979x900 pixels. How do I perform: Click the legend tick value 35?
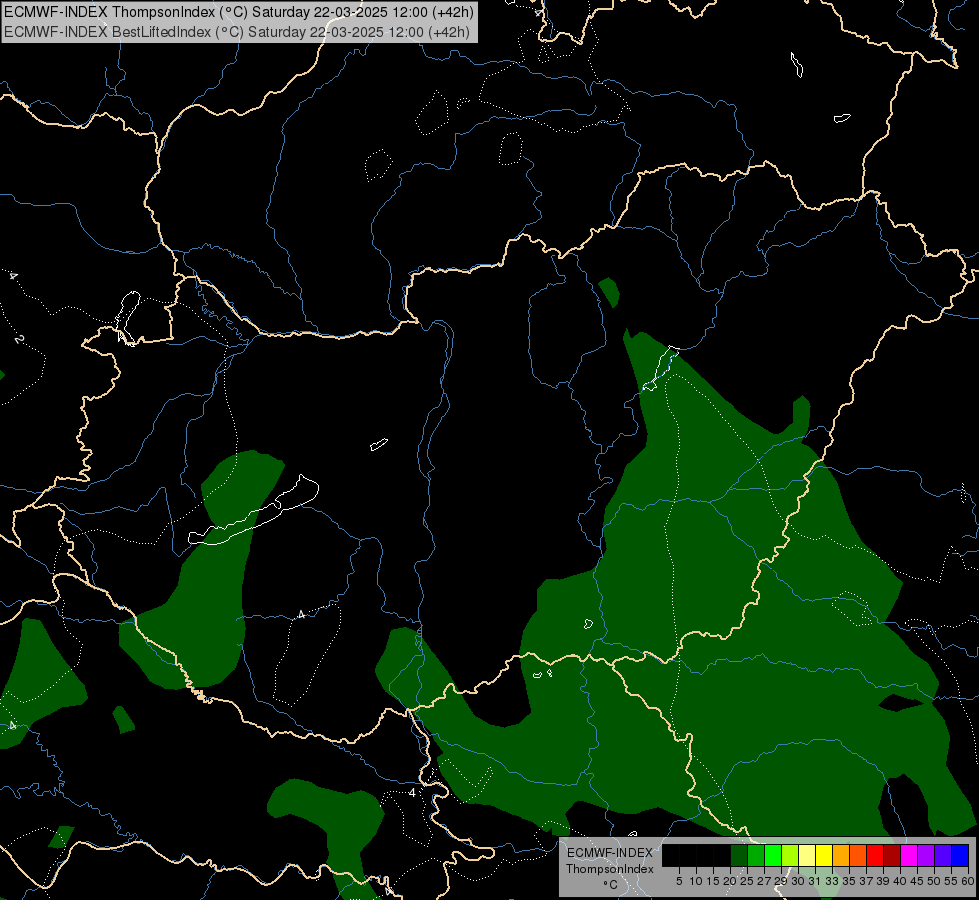849,881
